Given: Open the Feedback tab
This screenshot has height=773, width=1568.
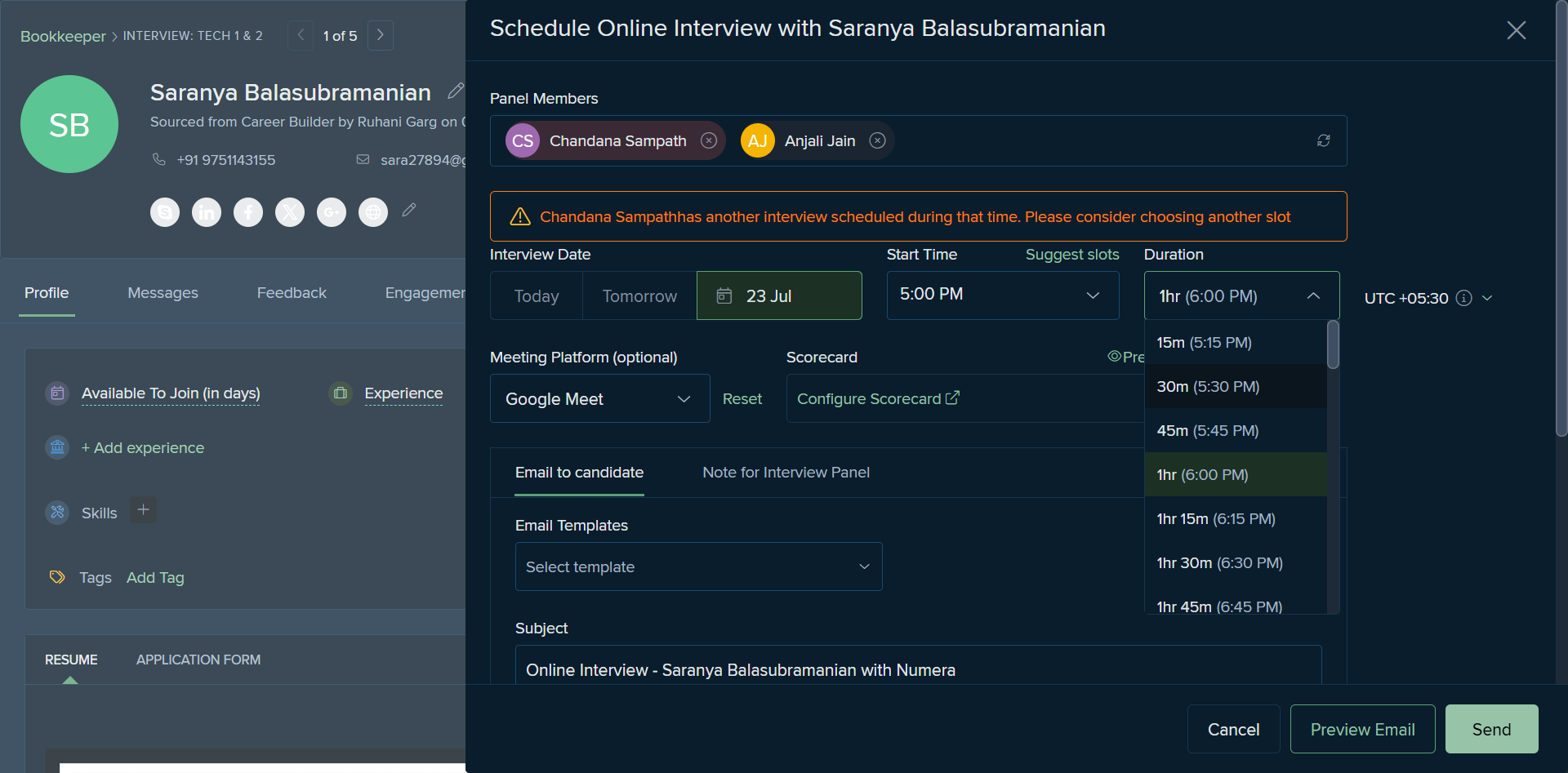Looking at the screenshot, I should 292,293.
